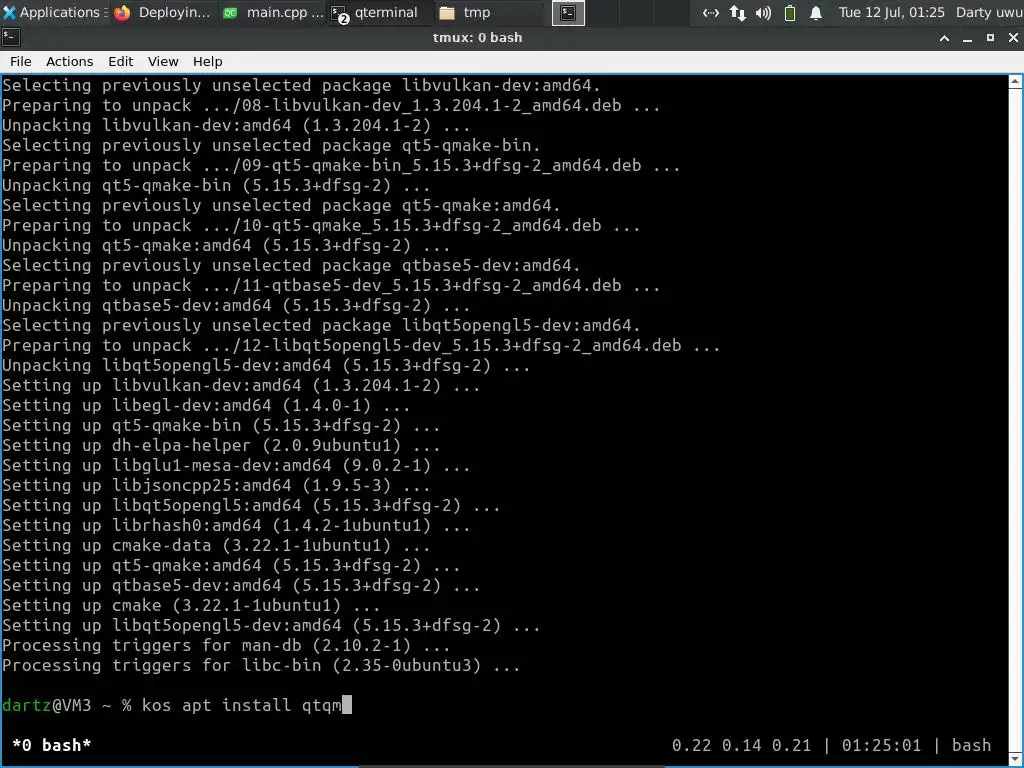Click the line 'Setting up cmake-data'
The image size is (1024, 768).
point(216,545)
